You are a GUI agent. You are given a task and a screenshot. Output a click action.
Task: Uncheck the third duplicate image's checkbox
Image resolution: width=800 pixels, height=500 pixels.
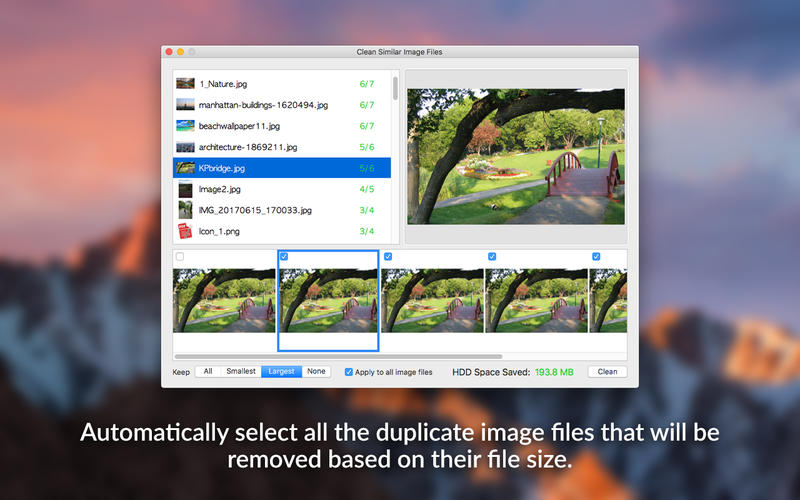click(x=388, y=257)
